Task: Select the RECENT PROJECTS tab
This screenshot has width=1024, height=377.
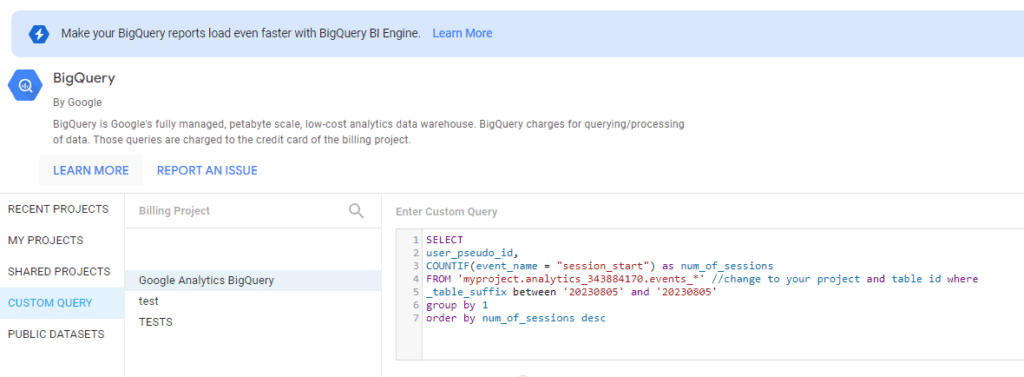Action: (x=62, y=209)
